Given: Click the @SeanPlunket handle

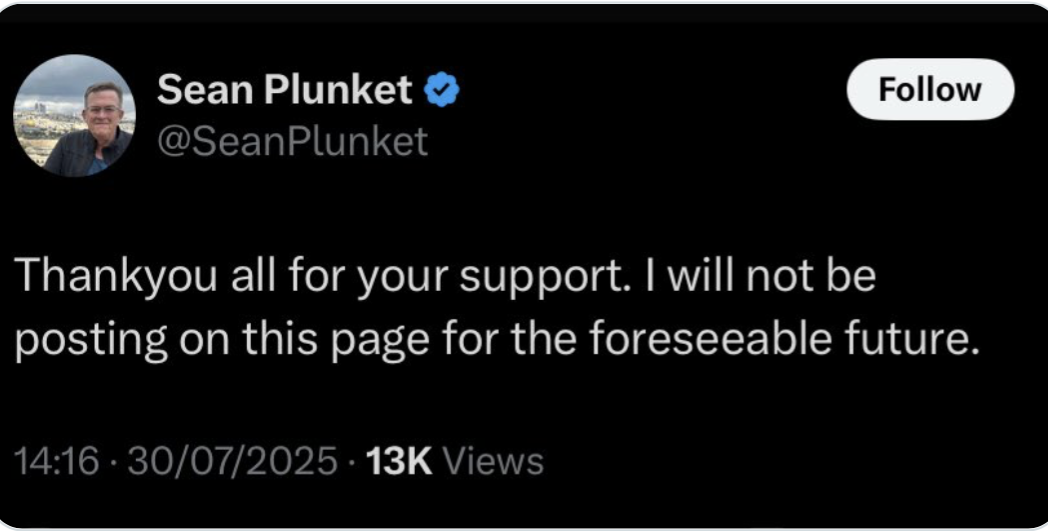Looking at the screenshot, I should [x=292, y=141].
